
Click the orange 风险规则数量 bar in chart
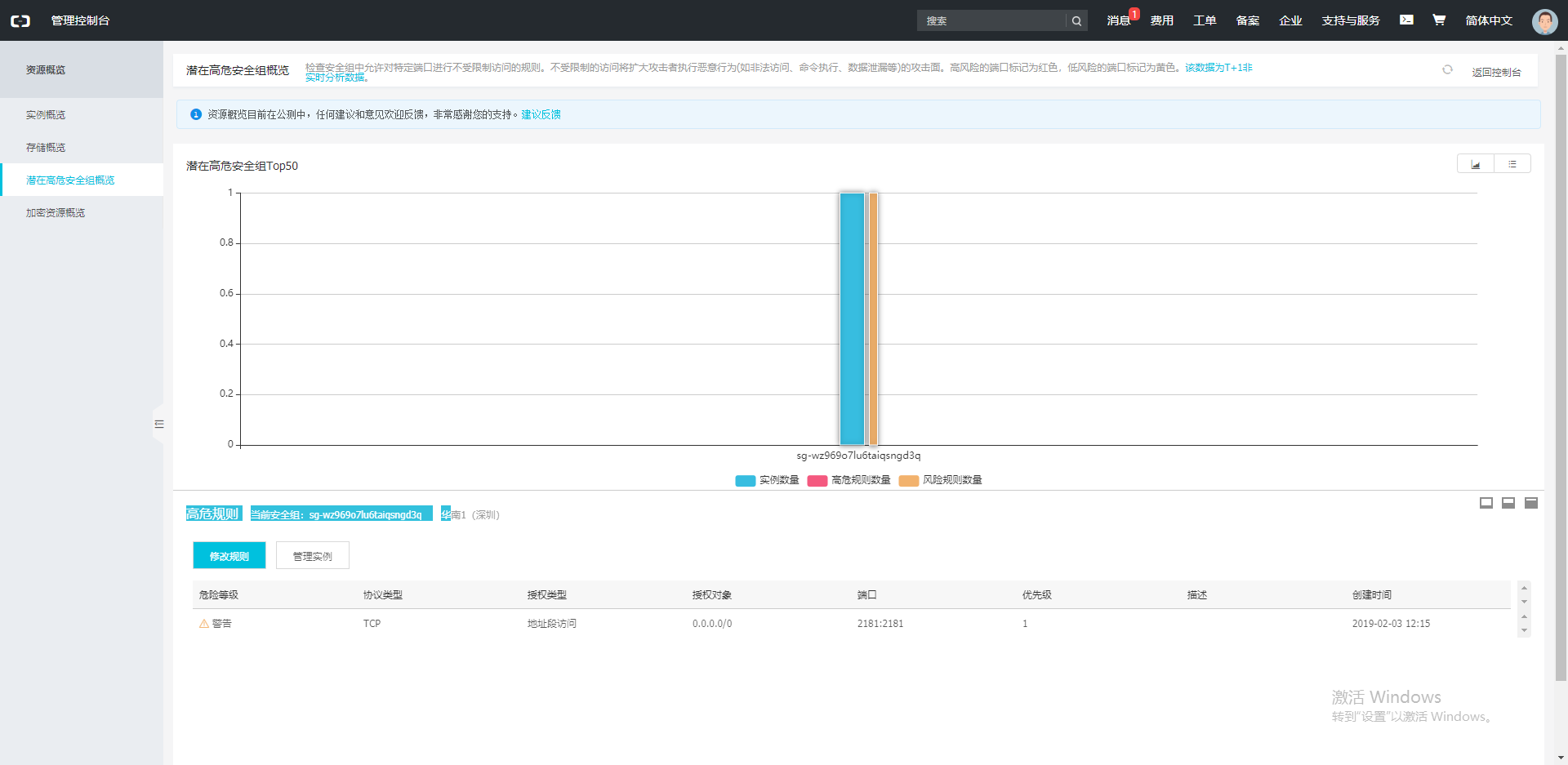pos(873,318)
